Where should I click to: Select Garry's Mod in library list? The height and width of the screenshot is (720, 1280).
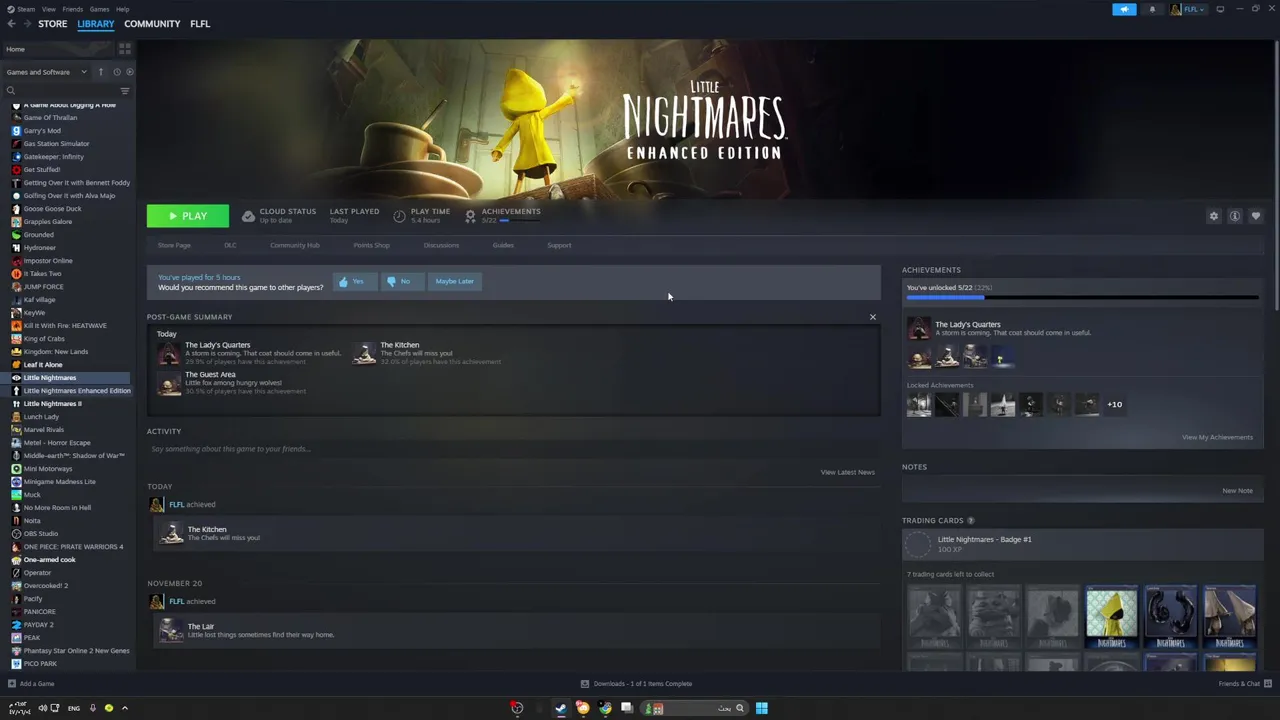(x=42, y=131)
